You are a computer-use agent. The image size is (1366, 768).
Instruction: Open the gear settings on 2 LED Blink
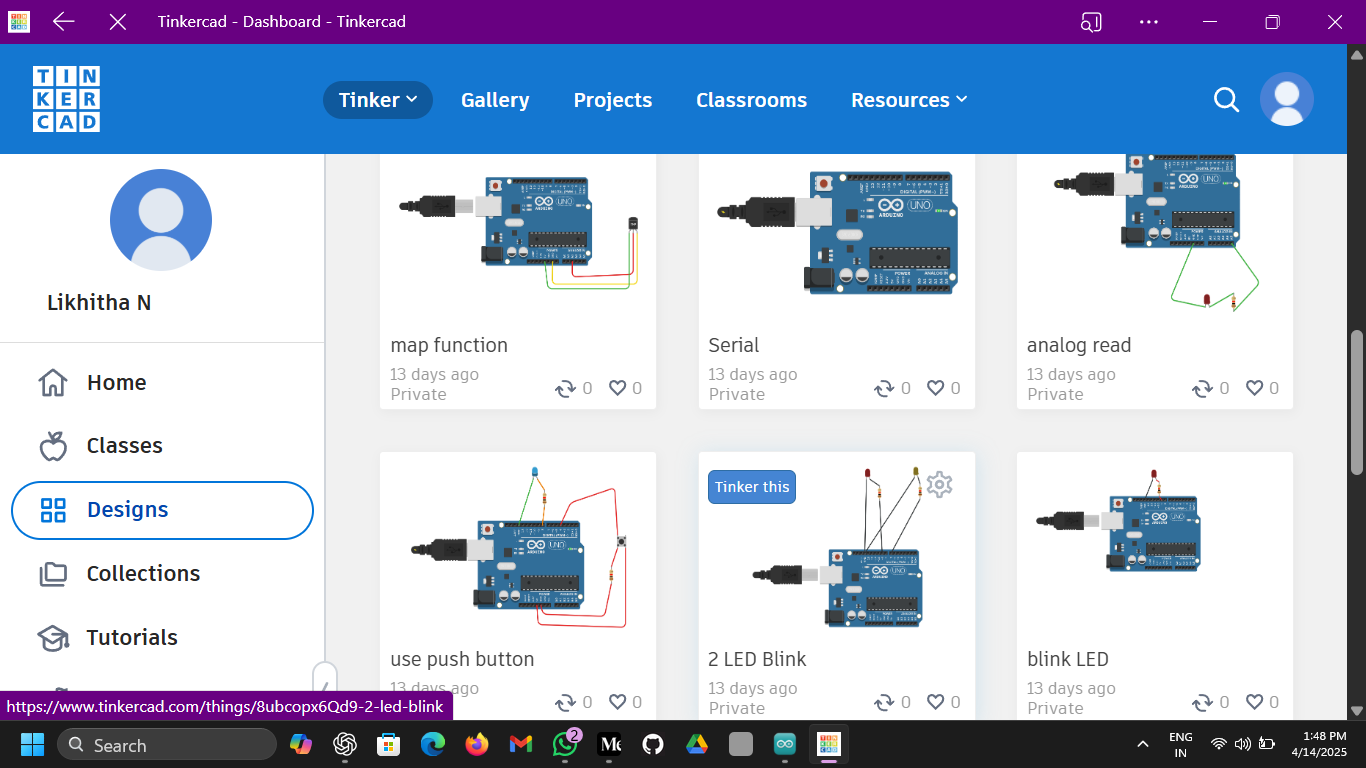939,485
